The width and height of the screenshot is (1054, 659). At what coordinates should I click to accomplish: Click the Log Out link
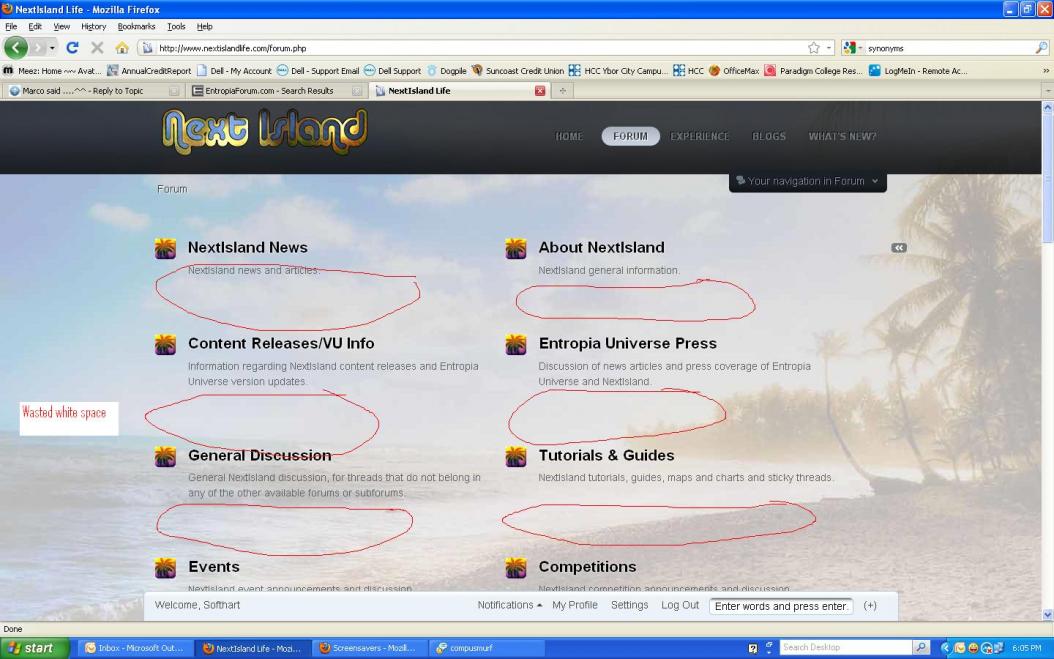pos(680,605)
